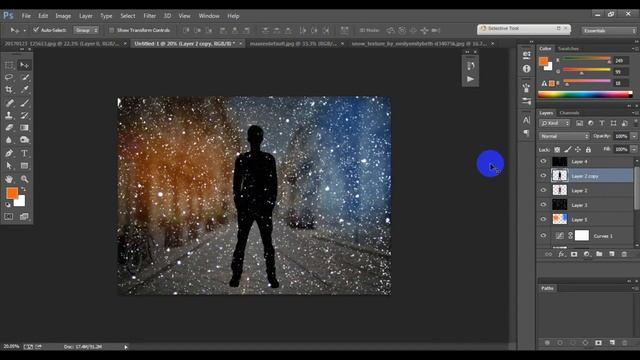640x360 pixels.
Task: Select the Crop tool
Action: (x=9, y=89)
